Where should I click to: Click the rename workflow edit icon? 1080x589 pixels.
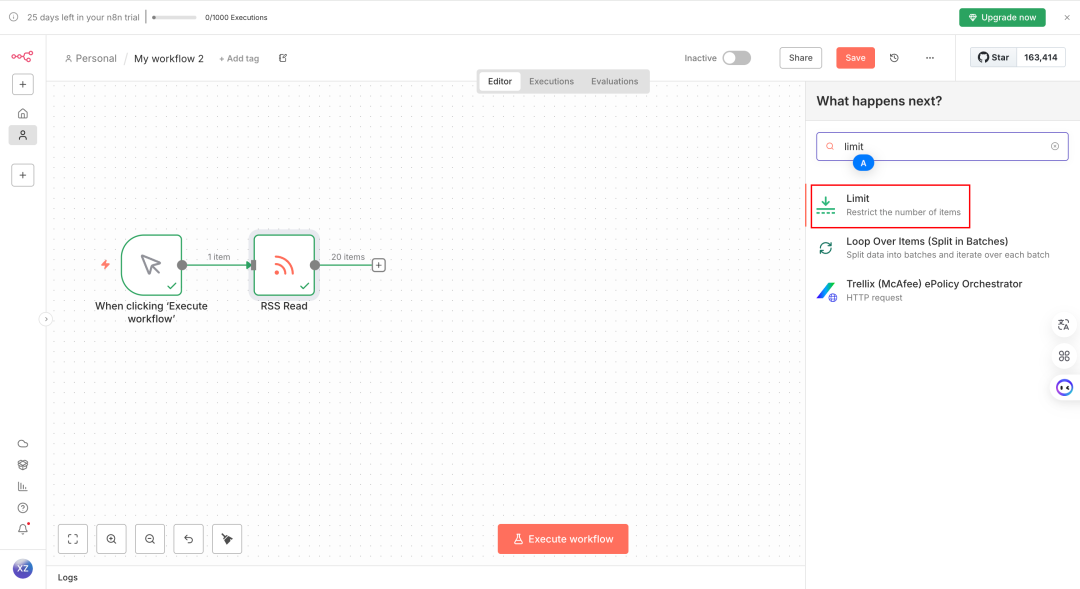(x=283, y=58)
